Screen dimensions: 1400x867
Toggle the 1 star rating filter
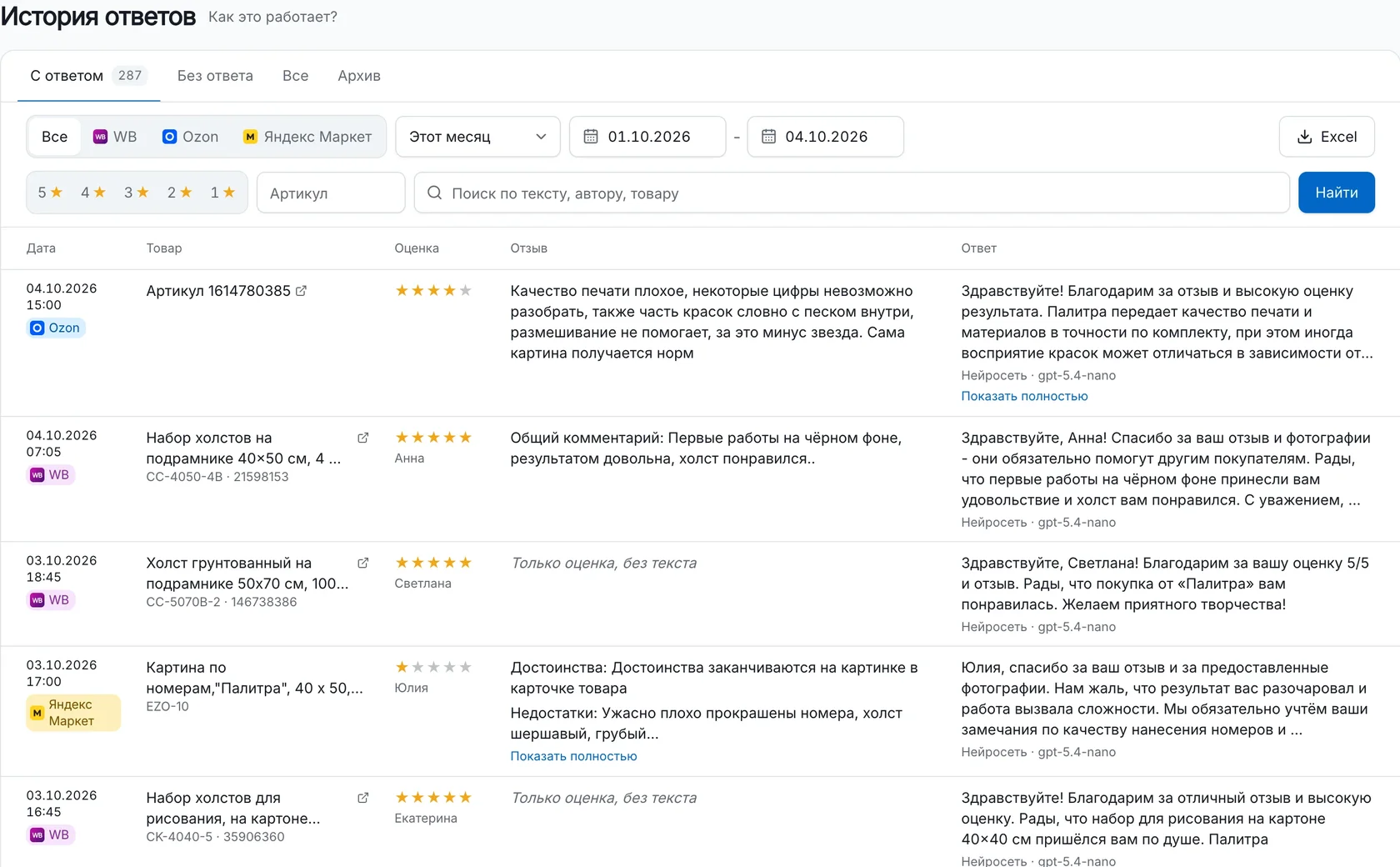coord(222,193)
